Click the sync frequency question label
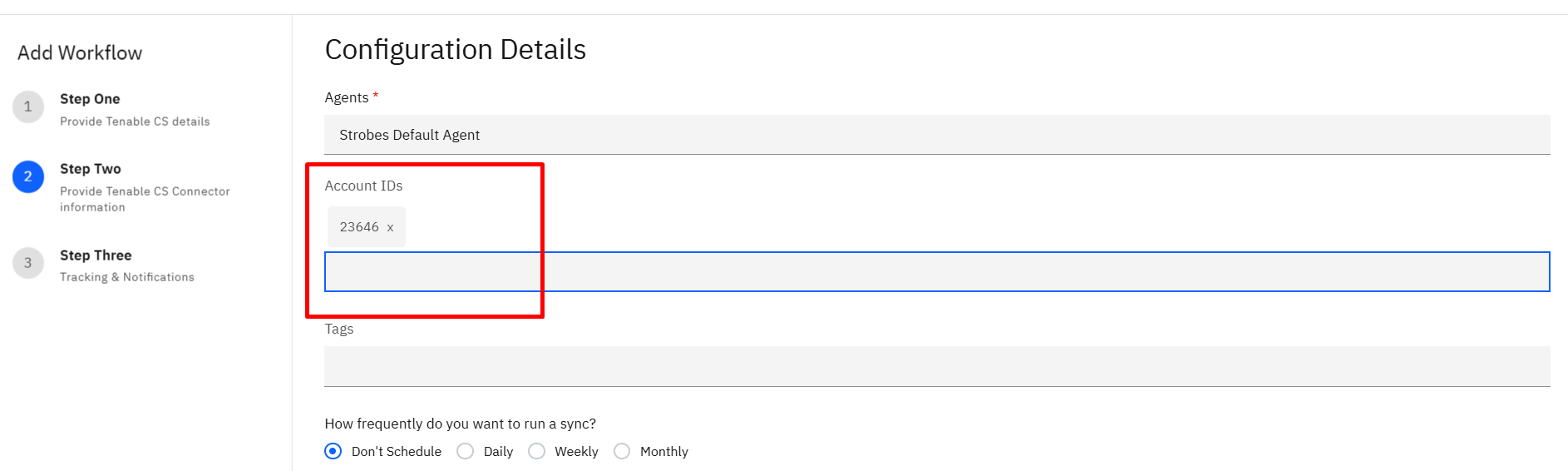 (x=460, y=424)
